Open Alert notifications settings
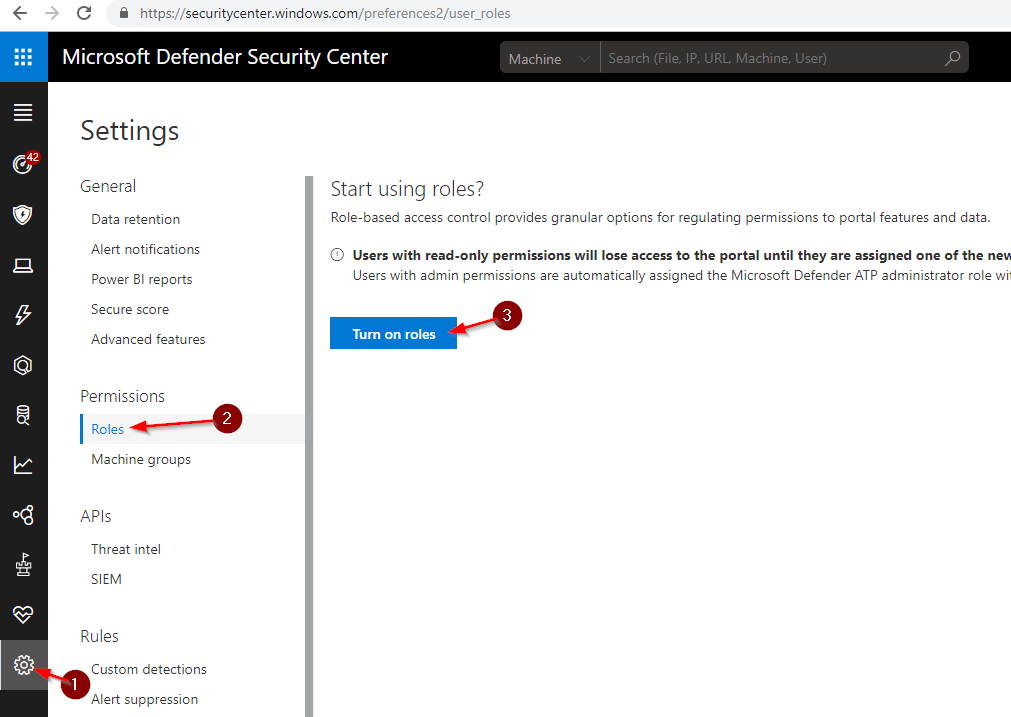The image size is (1011, 717). pyautogui.click(x=146, y=250)
